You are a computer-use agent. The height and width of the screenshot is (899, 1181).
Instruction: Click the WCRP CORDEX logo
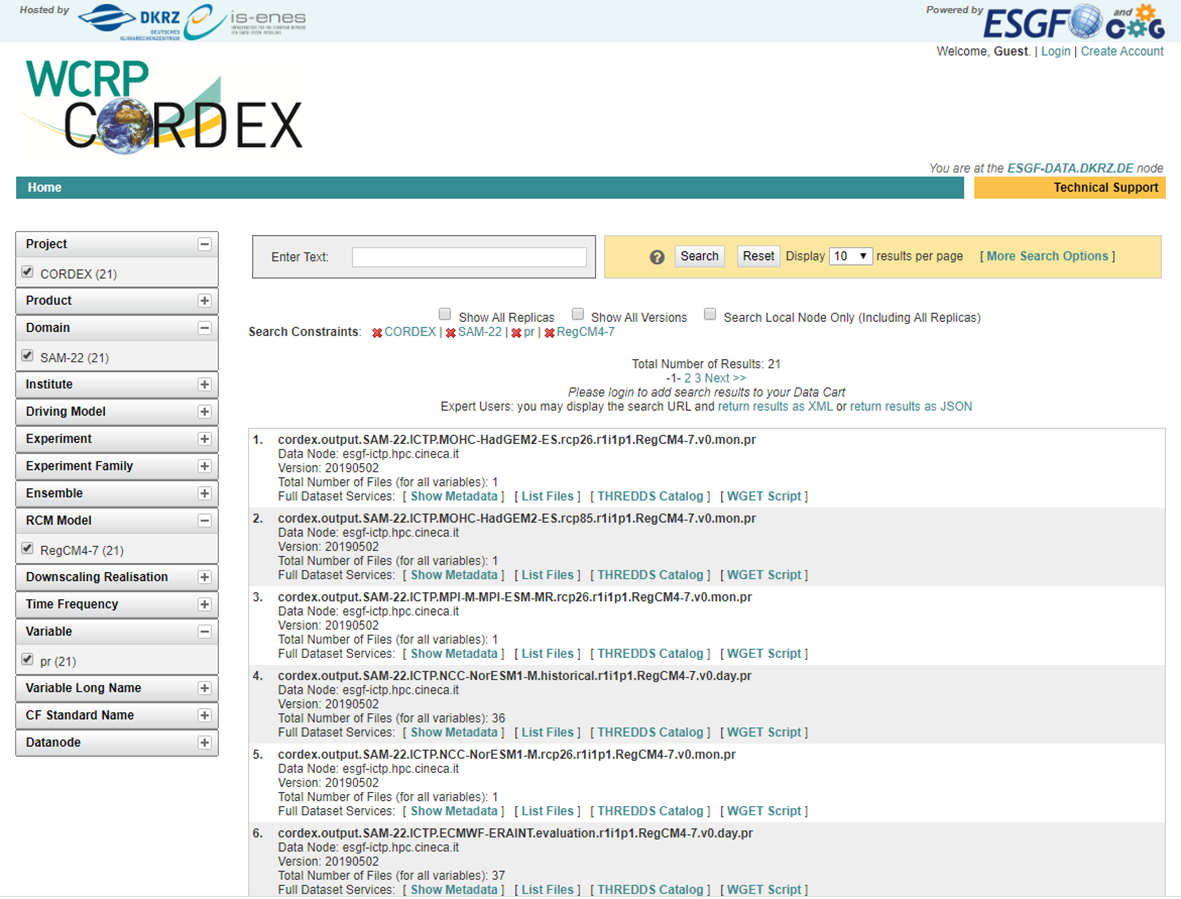[163, 107]
